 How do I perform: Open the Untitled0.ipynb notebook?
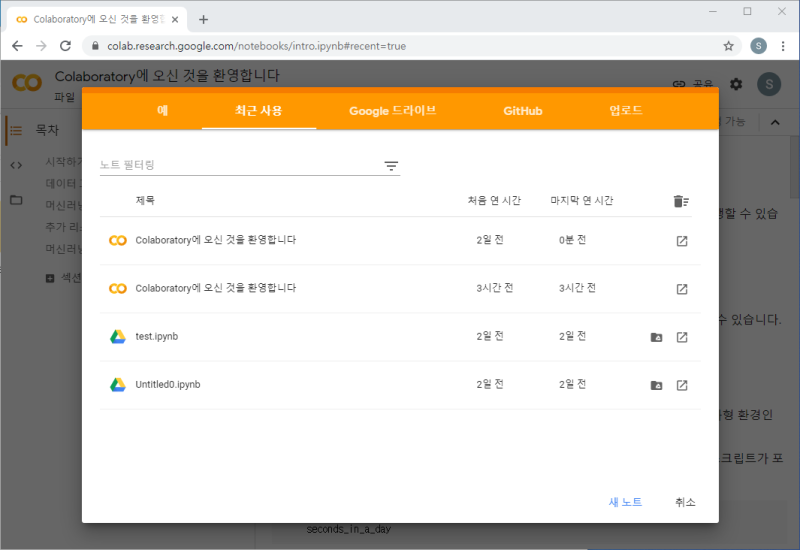(x=168, y=384)
